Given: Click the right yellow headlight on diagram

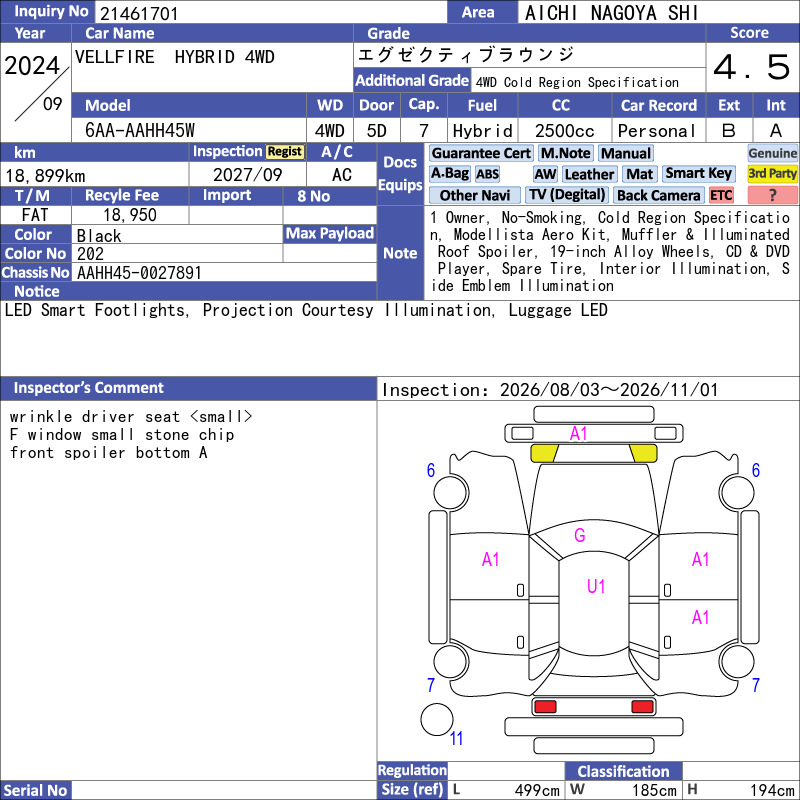Looking at the screenshot, I should (x=644, y=454).
